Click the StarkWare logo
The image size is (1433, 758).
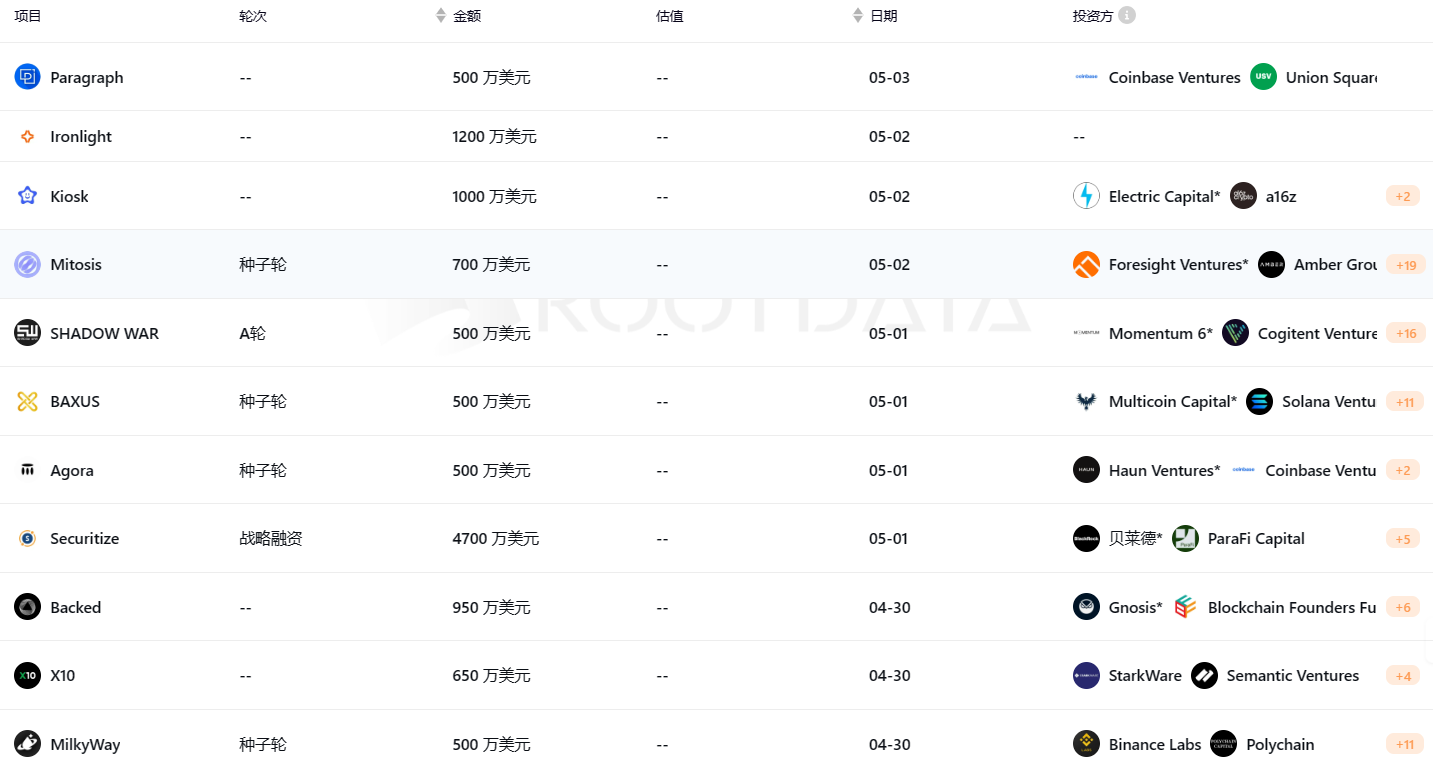click(x=1086, y=675)
